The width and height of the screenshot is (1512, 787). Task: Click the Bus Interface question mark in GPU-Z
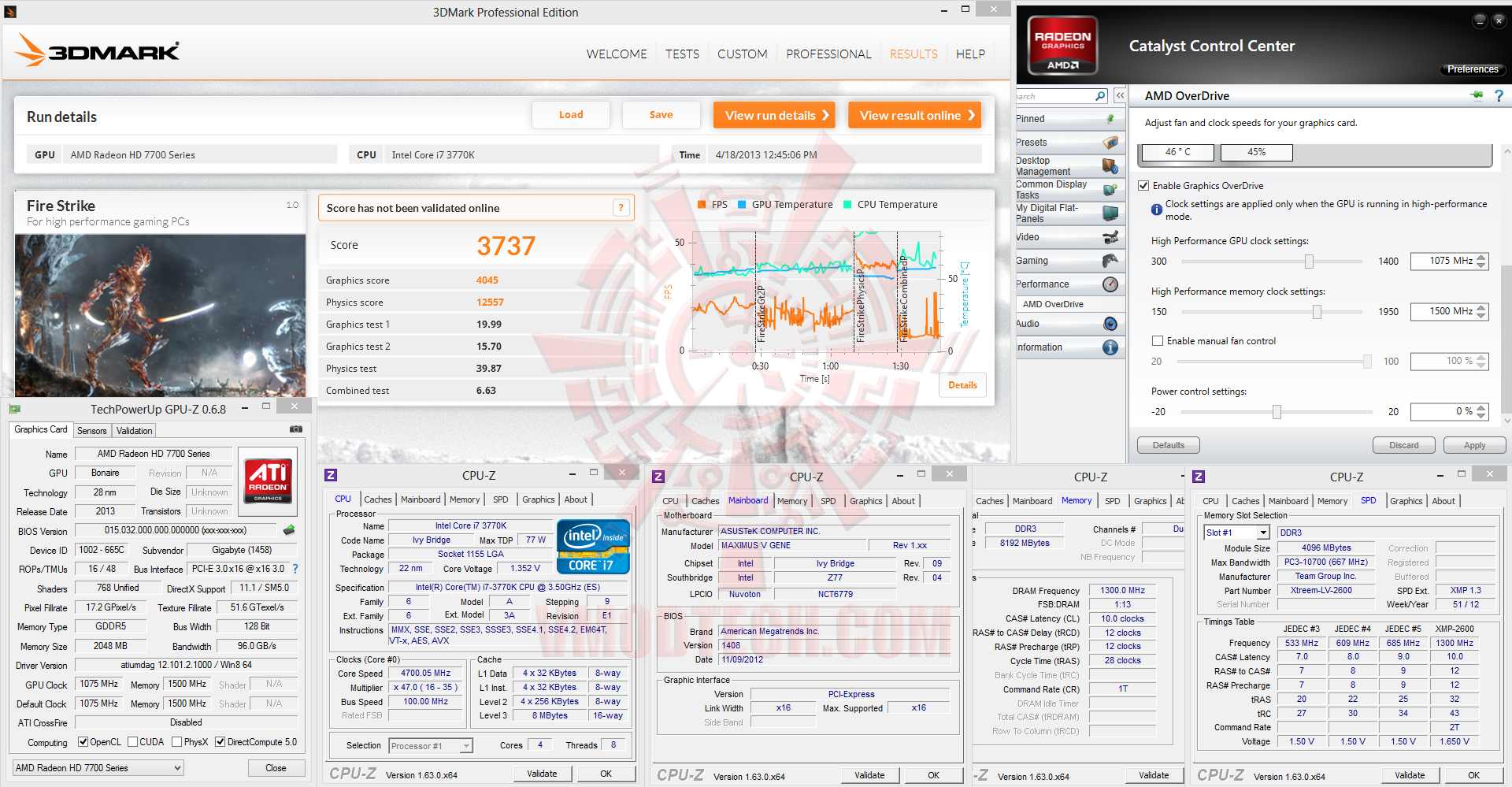pyautogui.click(x=295, y=569)
